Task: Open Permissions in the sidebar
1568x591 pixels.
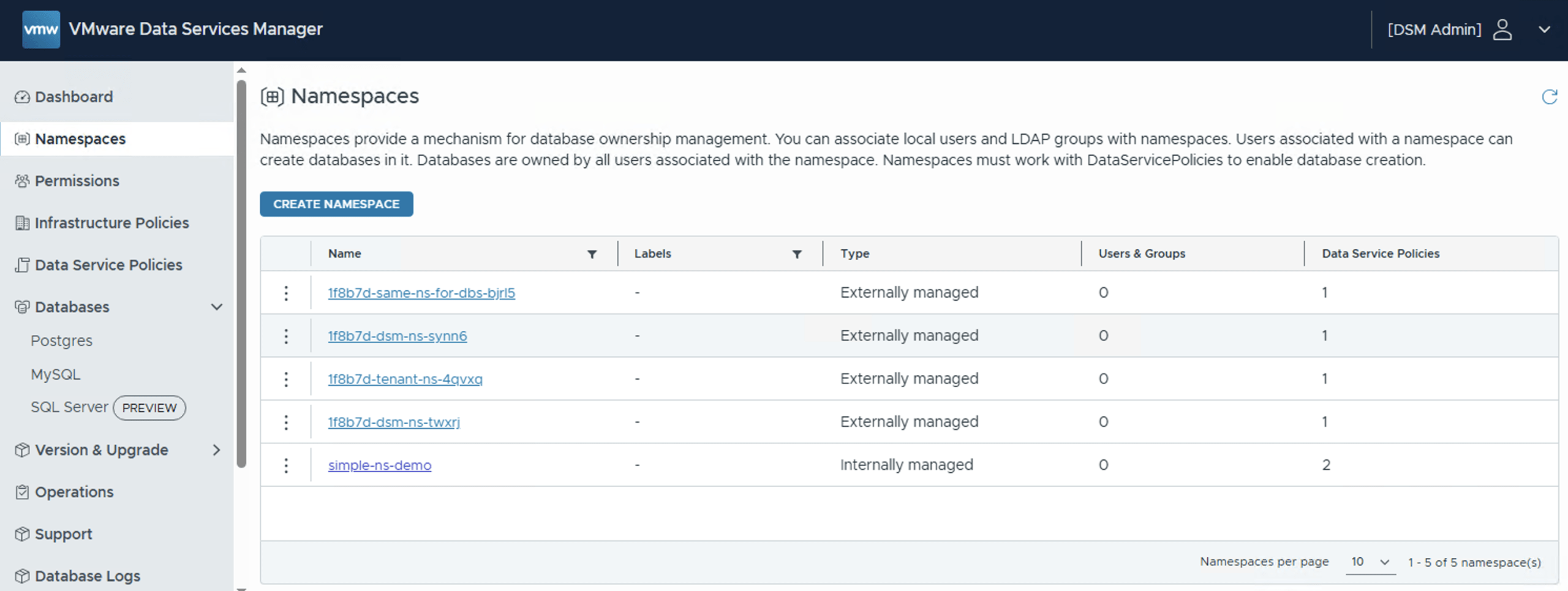Action: tap(77, 181)
